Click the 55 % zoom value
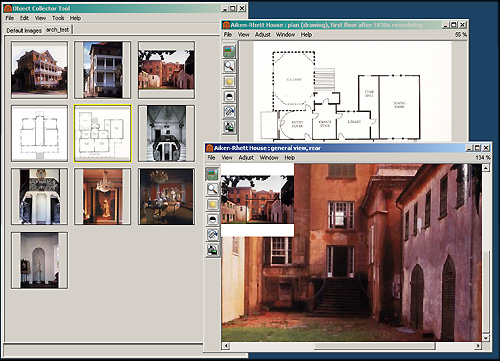 pyautogui.click(x=461, y=35)
